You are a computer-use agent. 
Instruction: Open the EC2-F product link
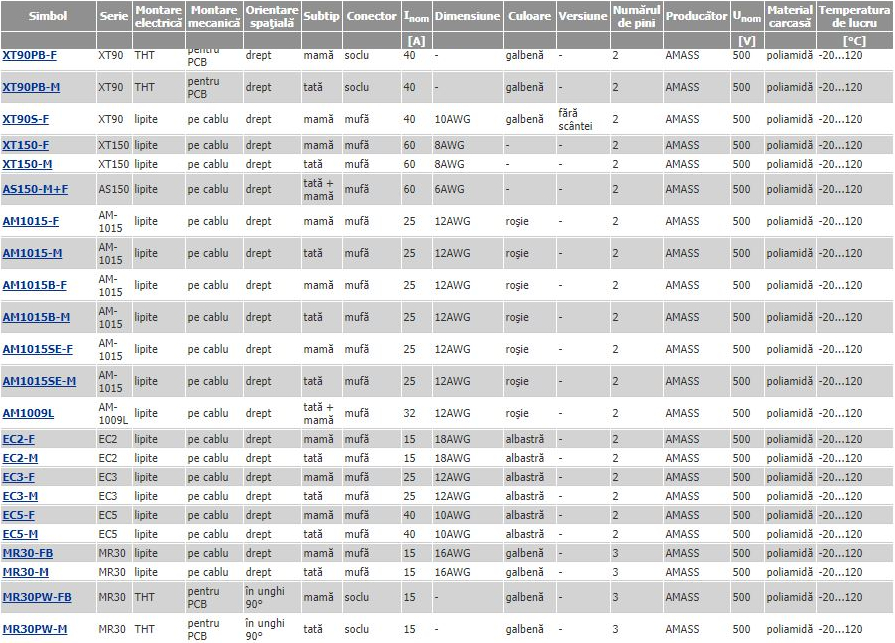click(19, 439)
